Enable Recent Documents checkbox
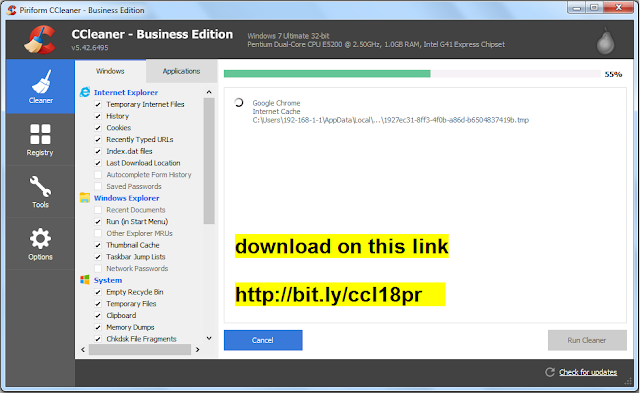The image size is (640, 393). coord(98,210)
